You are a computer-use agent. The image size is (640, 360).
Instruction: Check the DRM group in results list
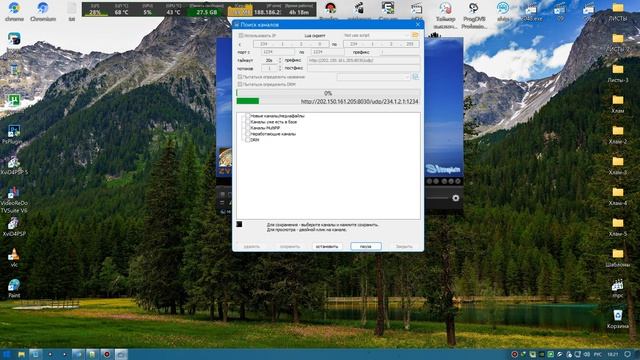[247, 140]
